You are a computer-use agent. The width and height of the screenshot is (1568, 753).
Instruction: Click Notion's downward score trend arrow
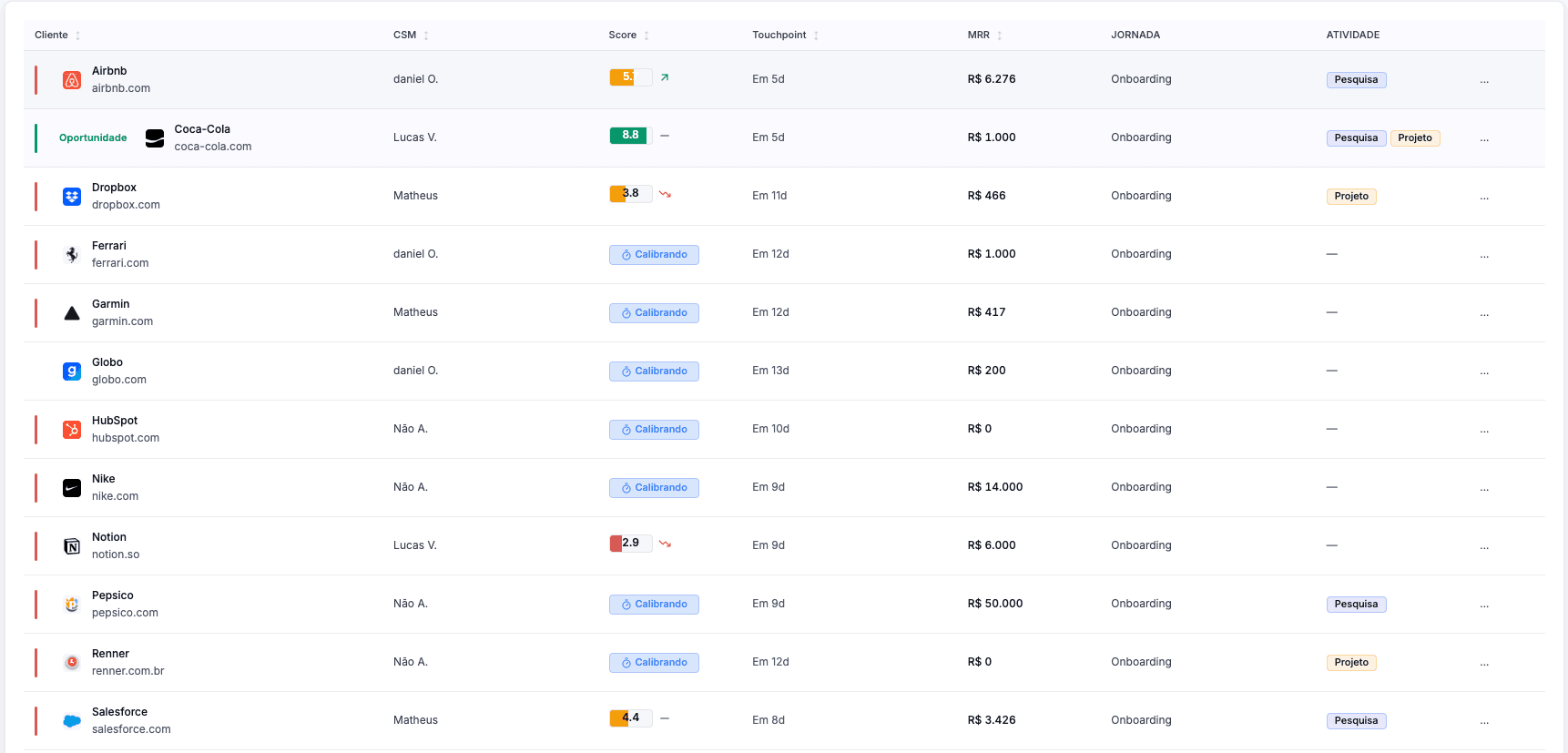coord(665,544)
